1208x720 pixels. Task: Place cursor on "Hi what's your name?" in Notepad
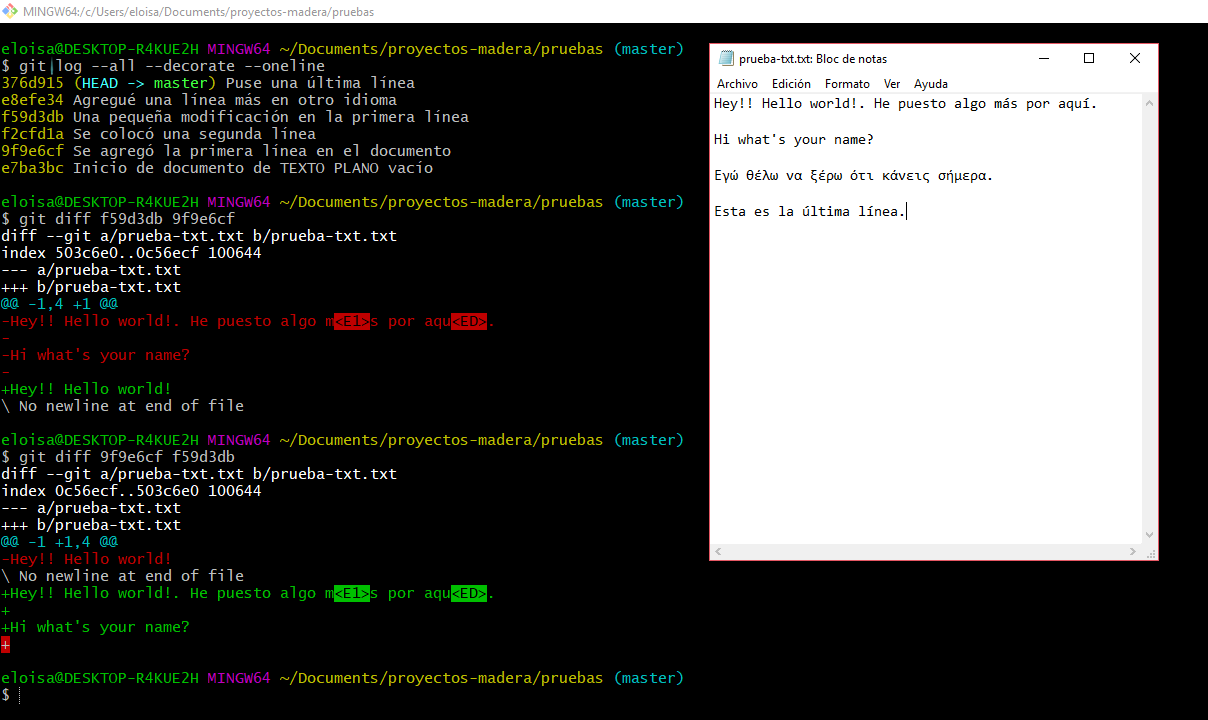794,140
